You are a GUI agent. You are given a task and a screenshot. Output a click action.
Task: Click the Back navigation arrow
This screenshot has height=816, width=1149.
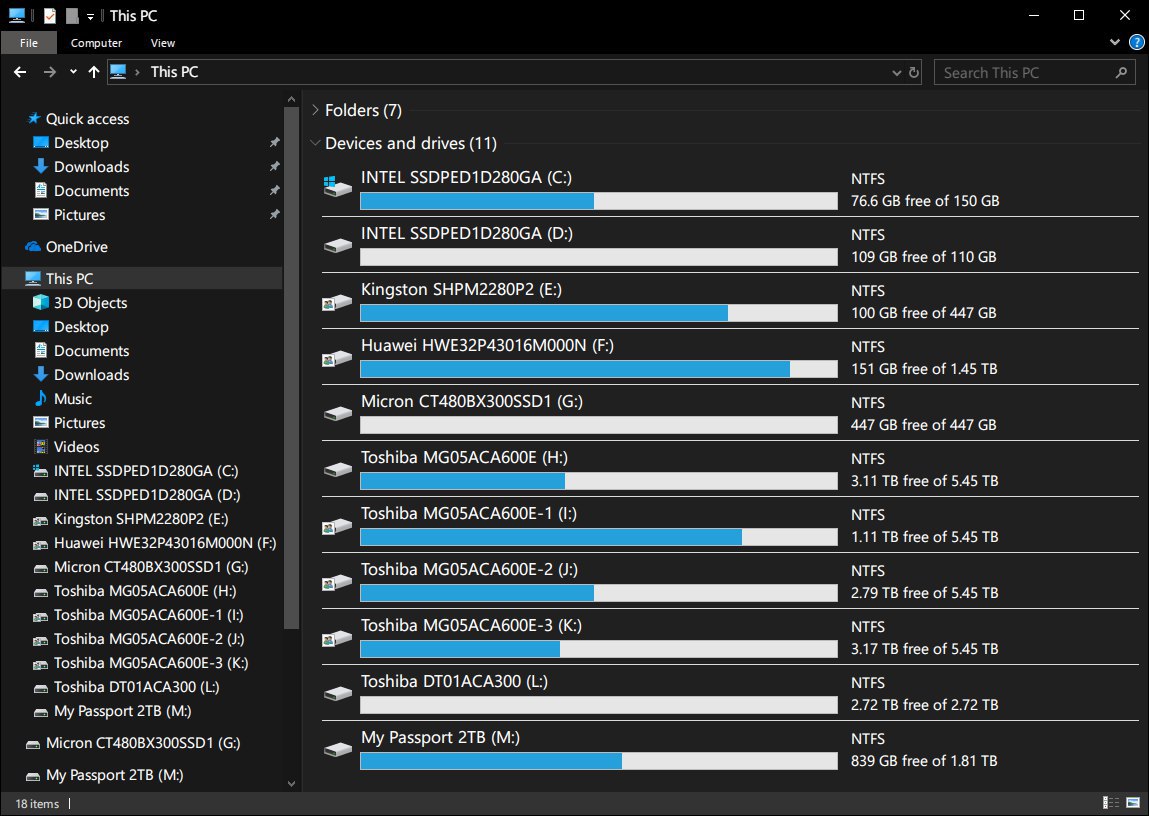pos(20,72)
